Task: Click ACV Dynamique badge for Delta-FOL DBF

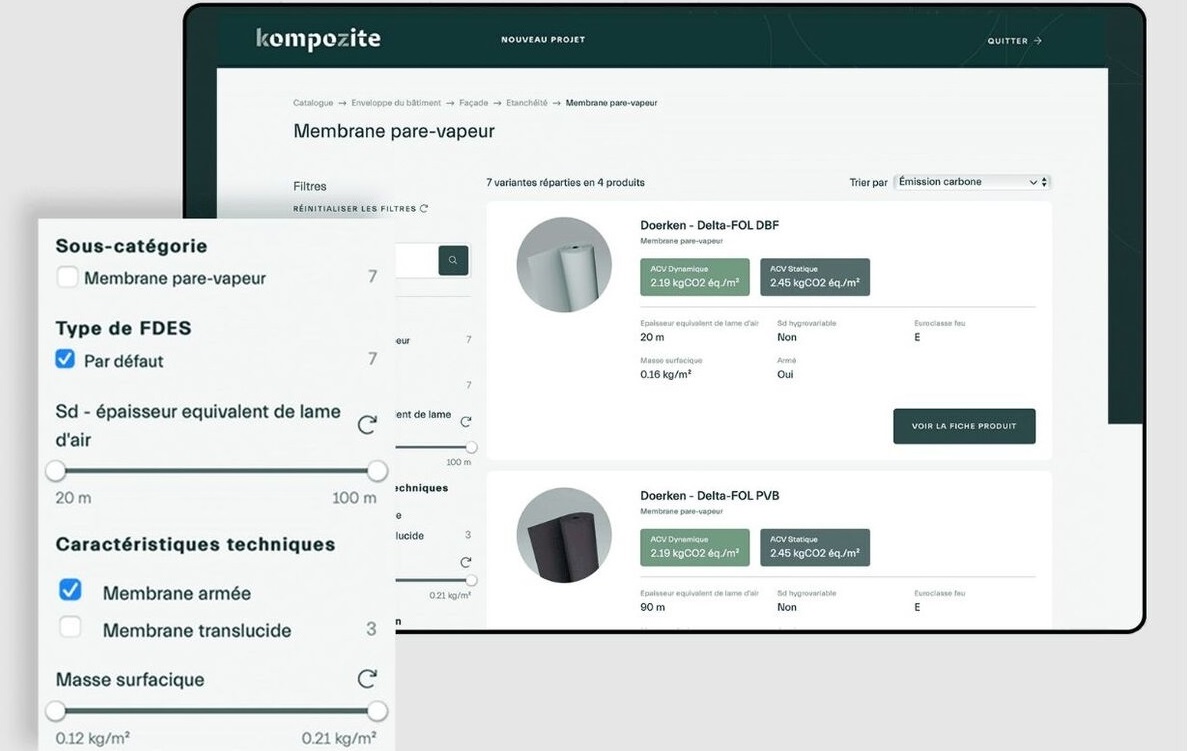Action: [x=694, y=277]
